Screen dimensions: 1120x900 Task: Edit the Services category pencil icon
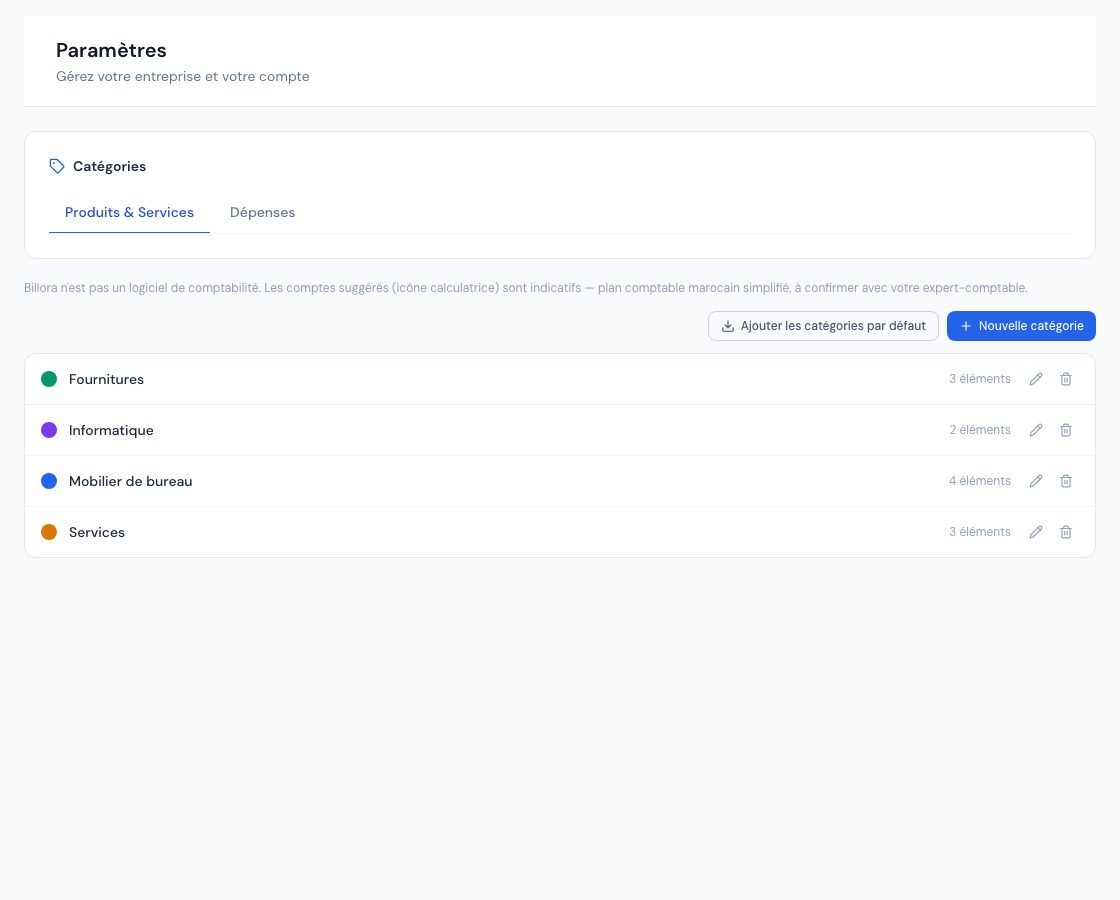[x=1036, y=532]
